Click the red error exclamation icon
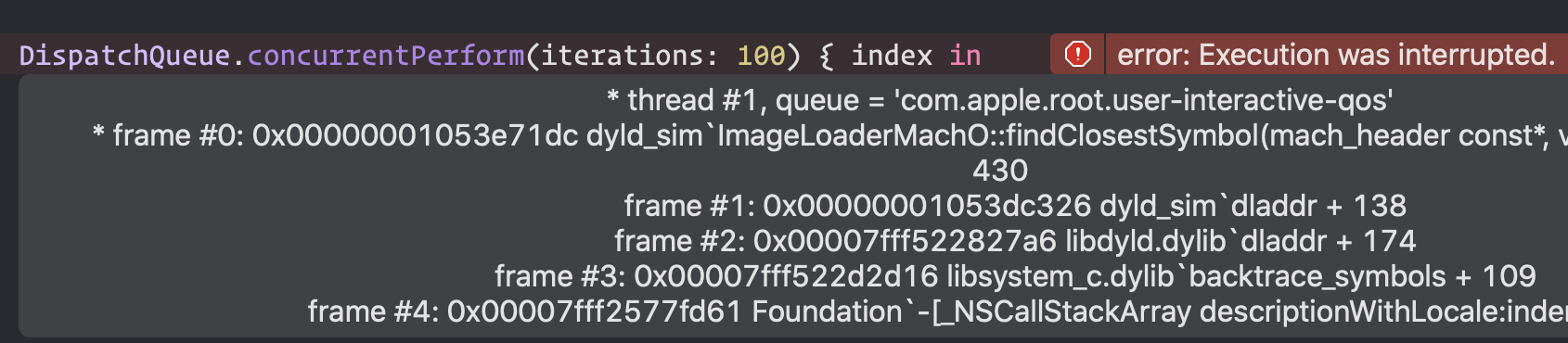 (x=1077, y=55)
